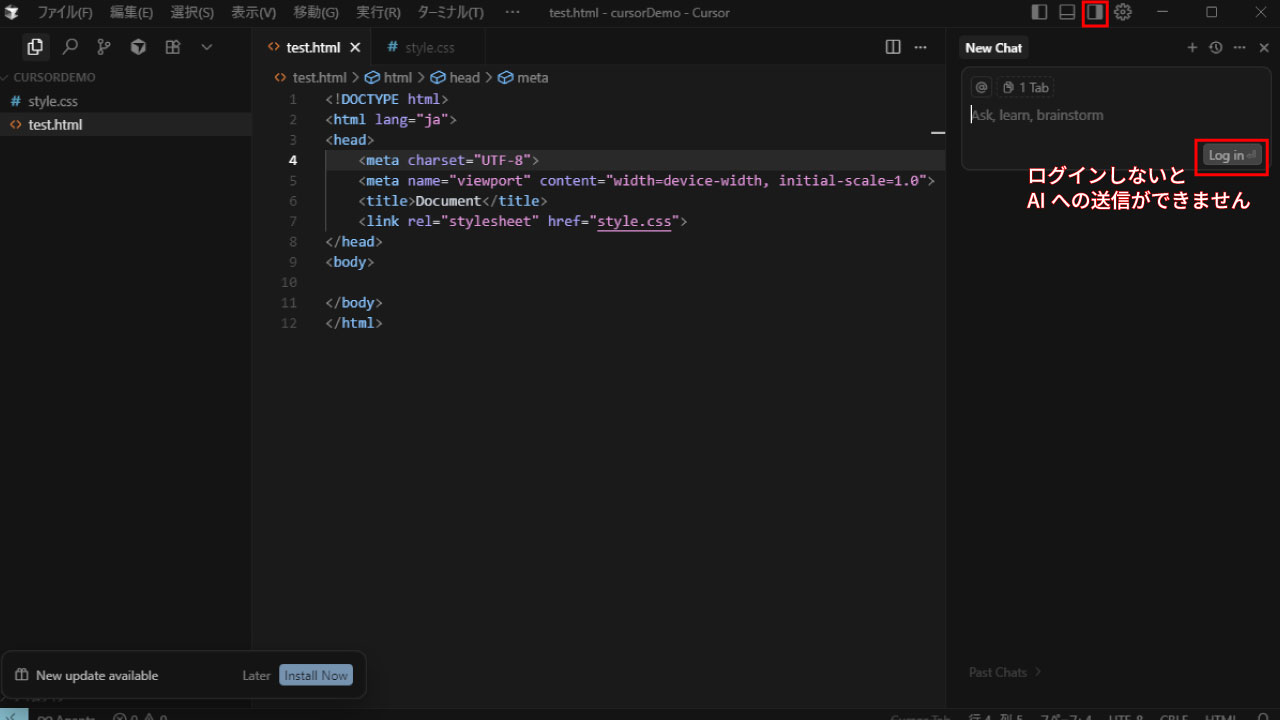
Task: Open the editor's more actions ellipsis
Action: point(921,47)
